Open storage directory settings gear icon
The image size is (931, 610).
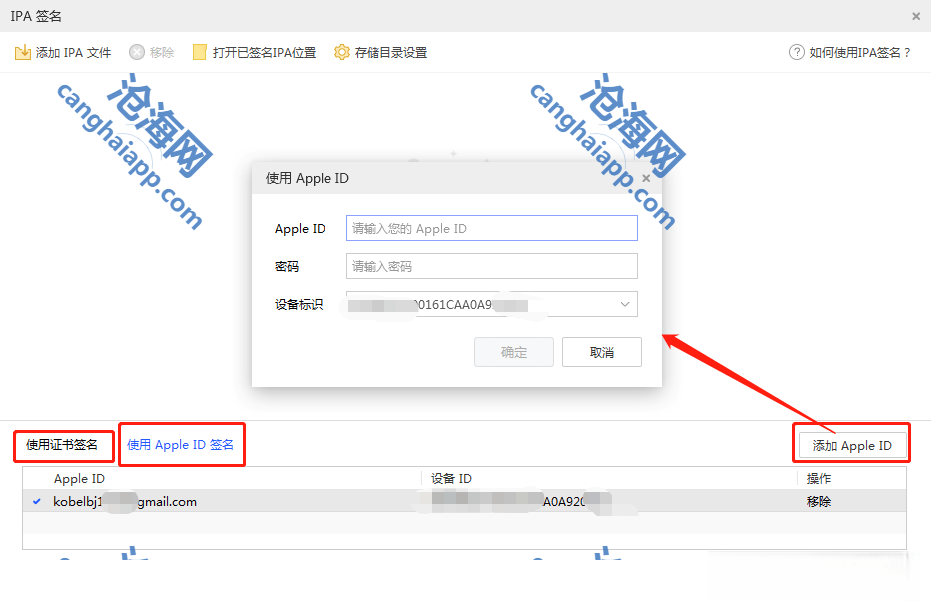[342, 52]
